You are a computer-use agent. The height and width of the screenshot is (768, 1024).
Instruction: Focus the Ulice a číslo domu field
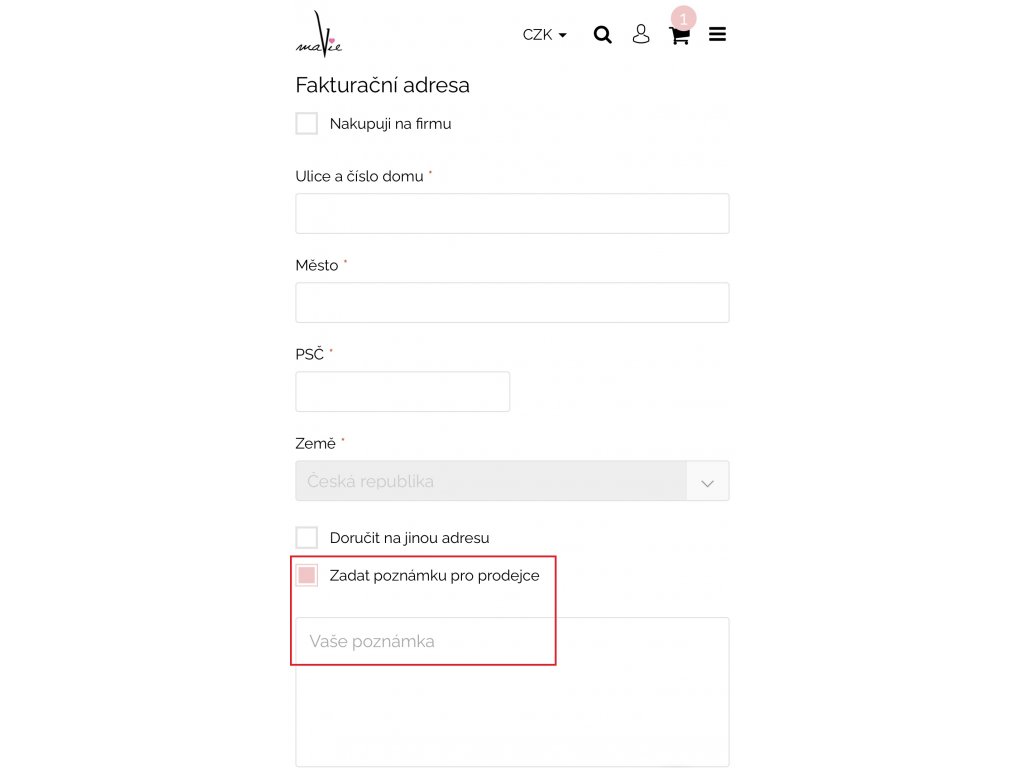pos(512,214)
